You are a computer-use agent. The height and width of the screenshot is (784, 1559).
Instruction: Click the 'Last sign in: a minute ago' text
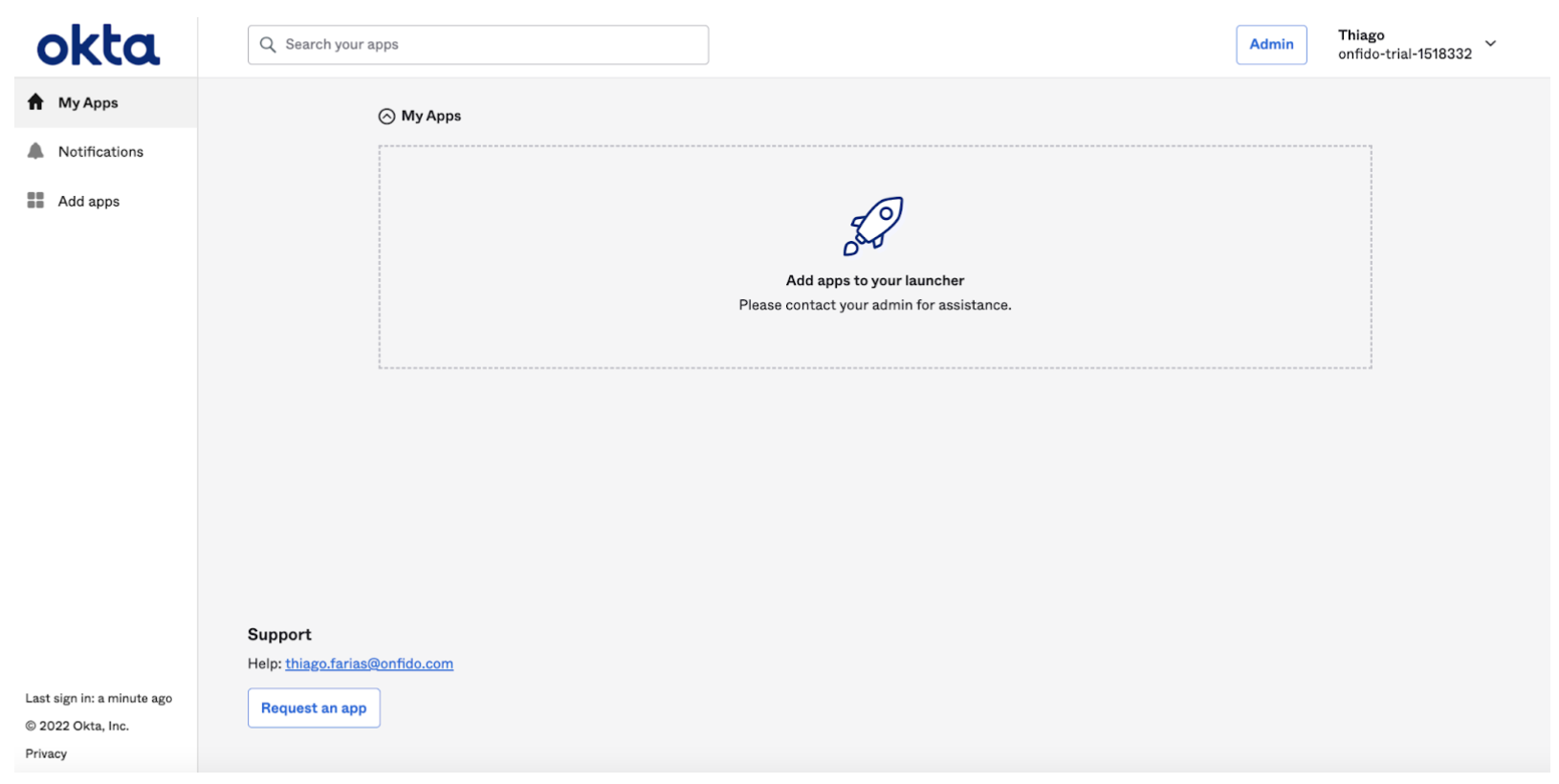(99, 698)
